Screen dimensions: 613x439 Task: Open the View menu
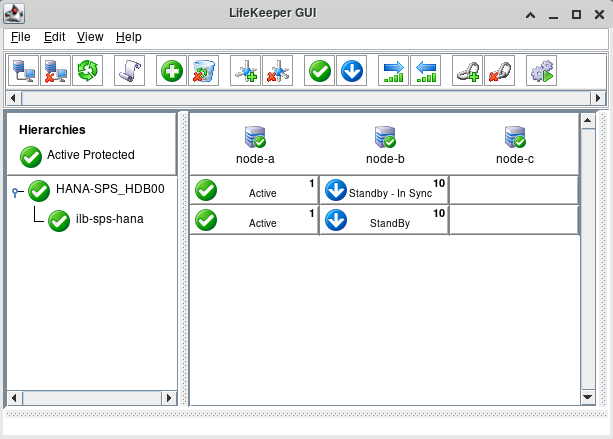point(90,37)
